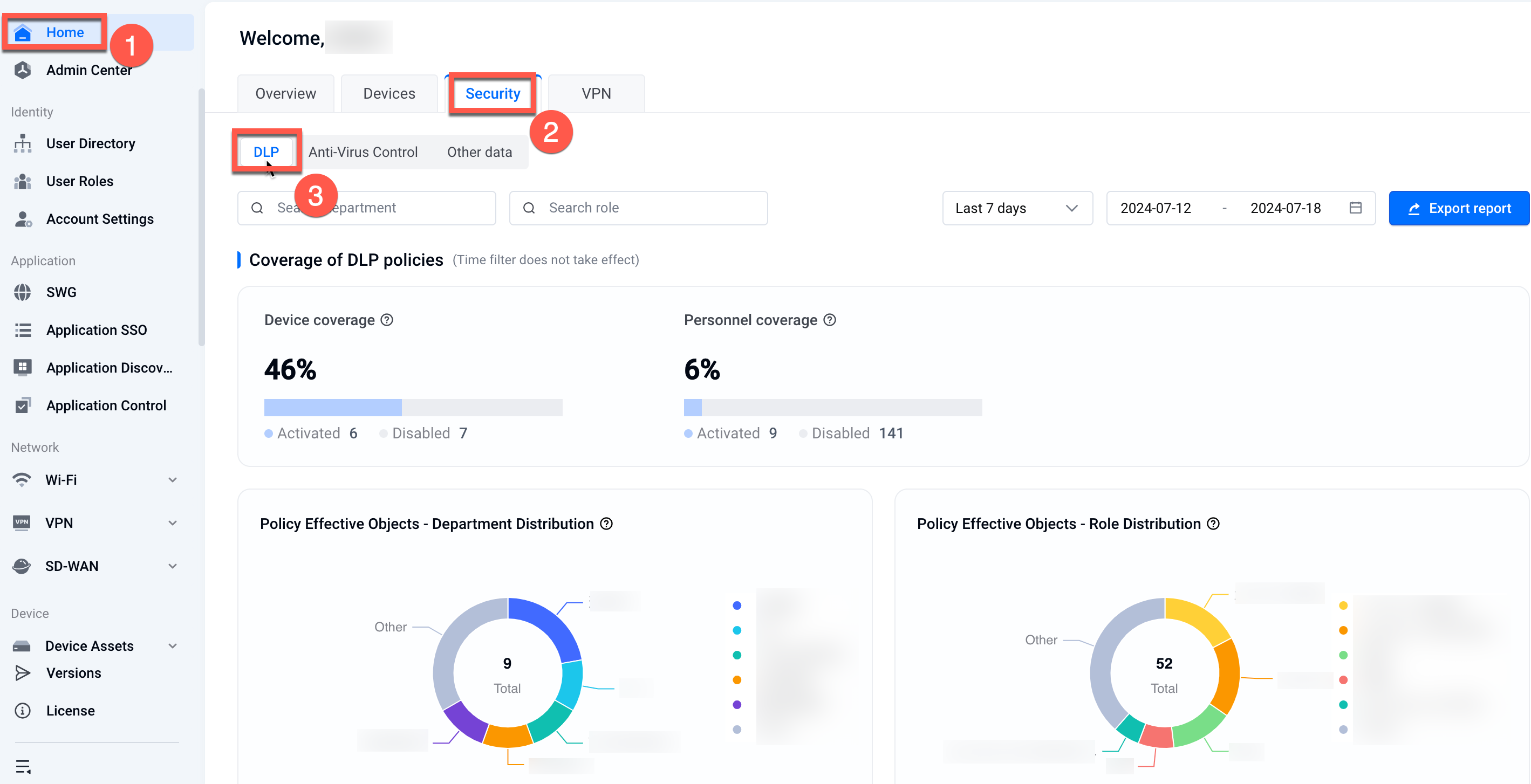The height and width of the screenshot is (784, 1531).
Task: Click the DLP sub-tab
Action: point(266,152)
